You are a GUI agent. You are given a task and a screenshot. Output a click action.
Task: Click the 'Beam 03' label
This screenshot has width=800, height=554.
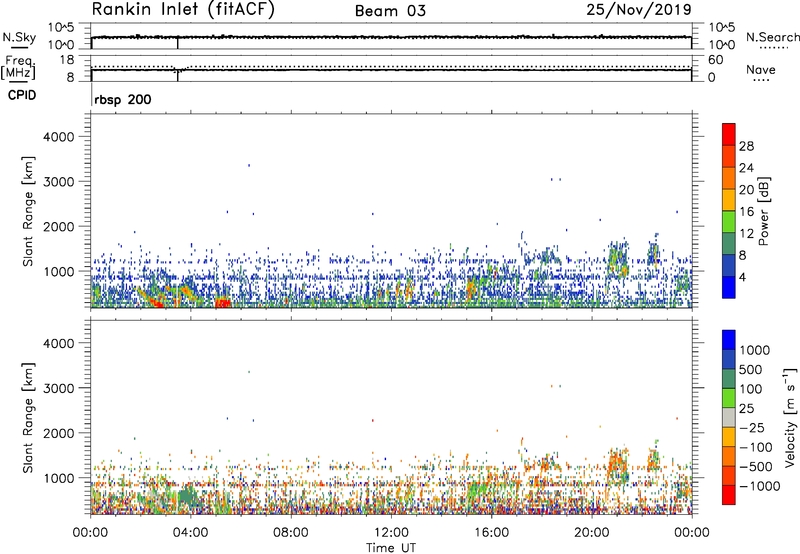390,11
